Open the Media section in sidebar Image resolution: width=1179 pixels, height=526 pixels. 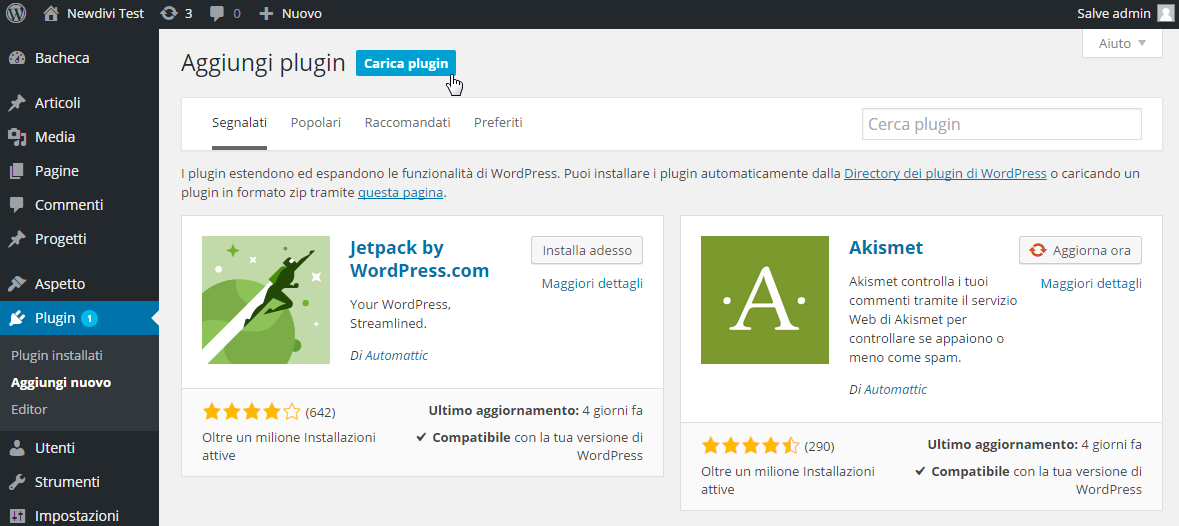[x=55, y=137]
